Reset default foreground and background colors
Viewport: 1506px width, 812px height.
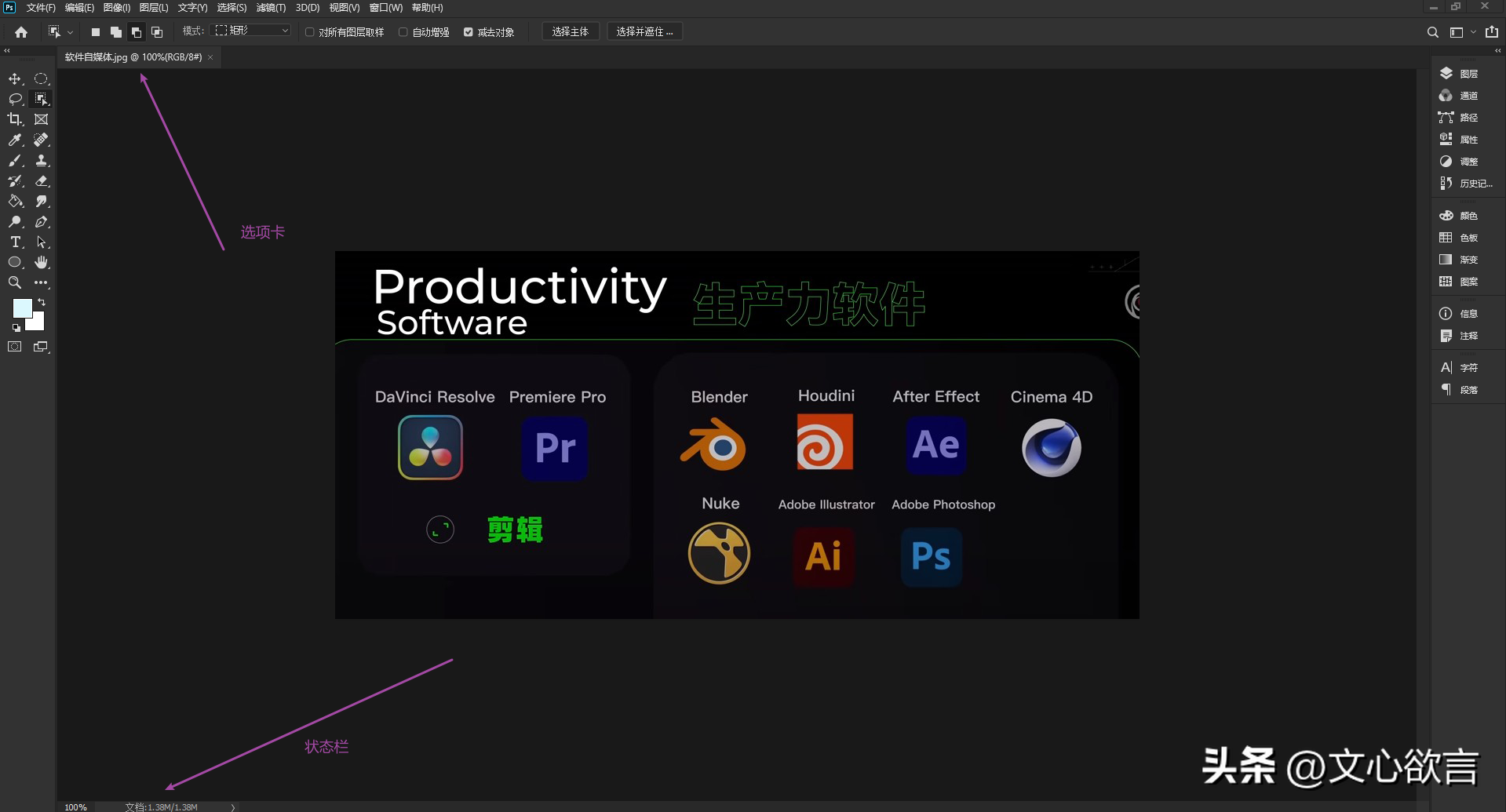pyautogui.click(x=16, y=328)
